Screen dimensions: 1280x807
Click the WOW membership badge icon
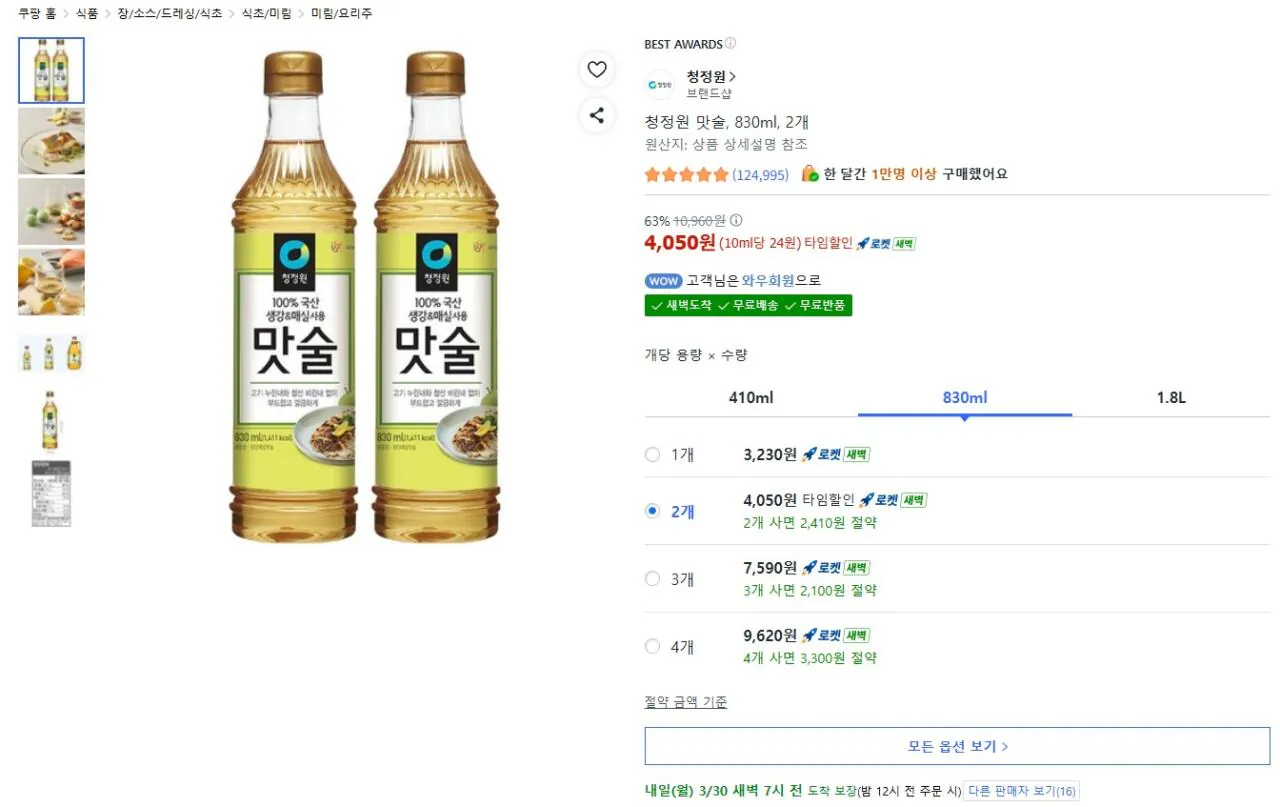pyautogui.click(x=663, y=281)
